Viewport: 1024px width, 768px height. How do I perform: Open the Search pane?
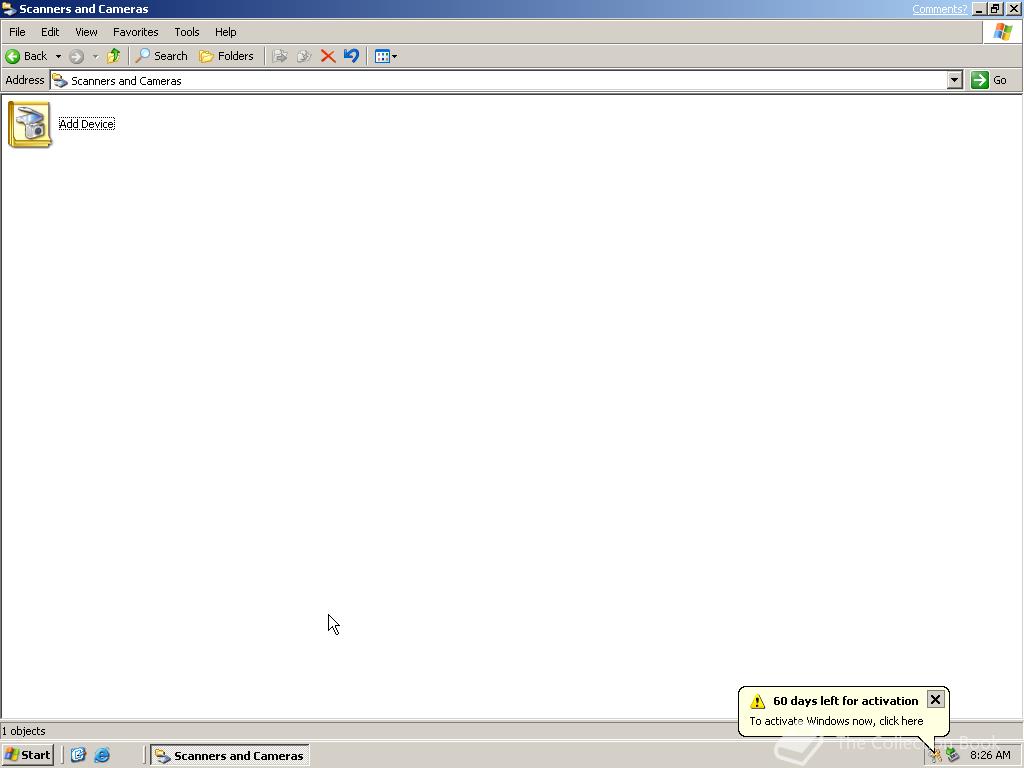click(x=161, y=56)
